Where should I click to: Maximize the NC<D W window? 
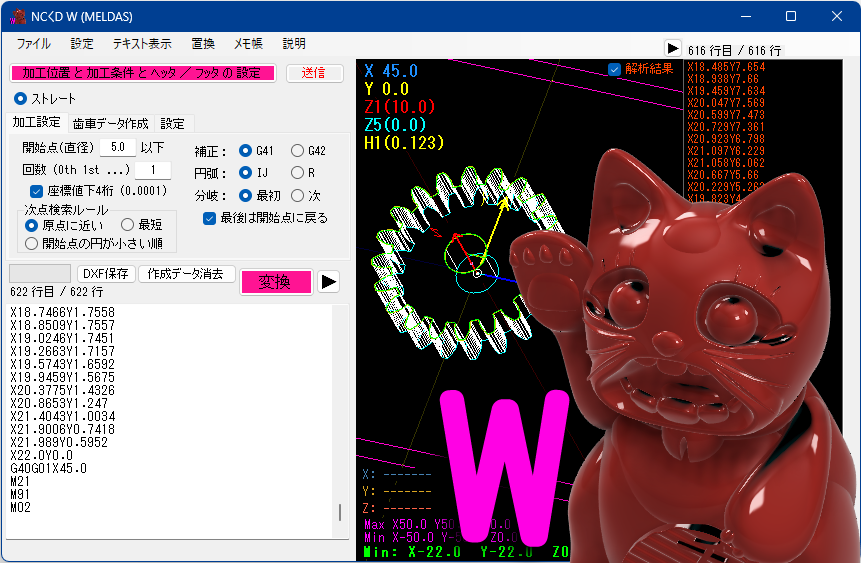click(x=791, y=16)
